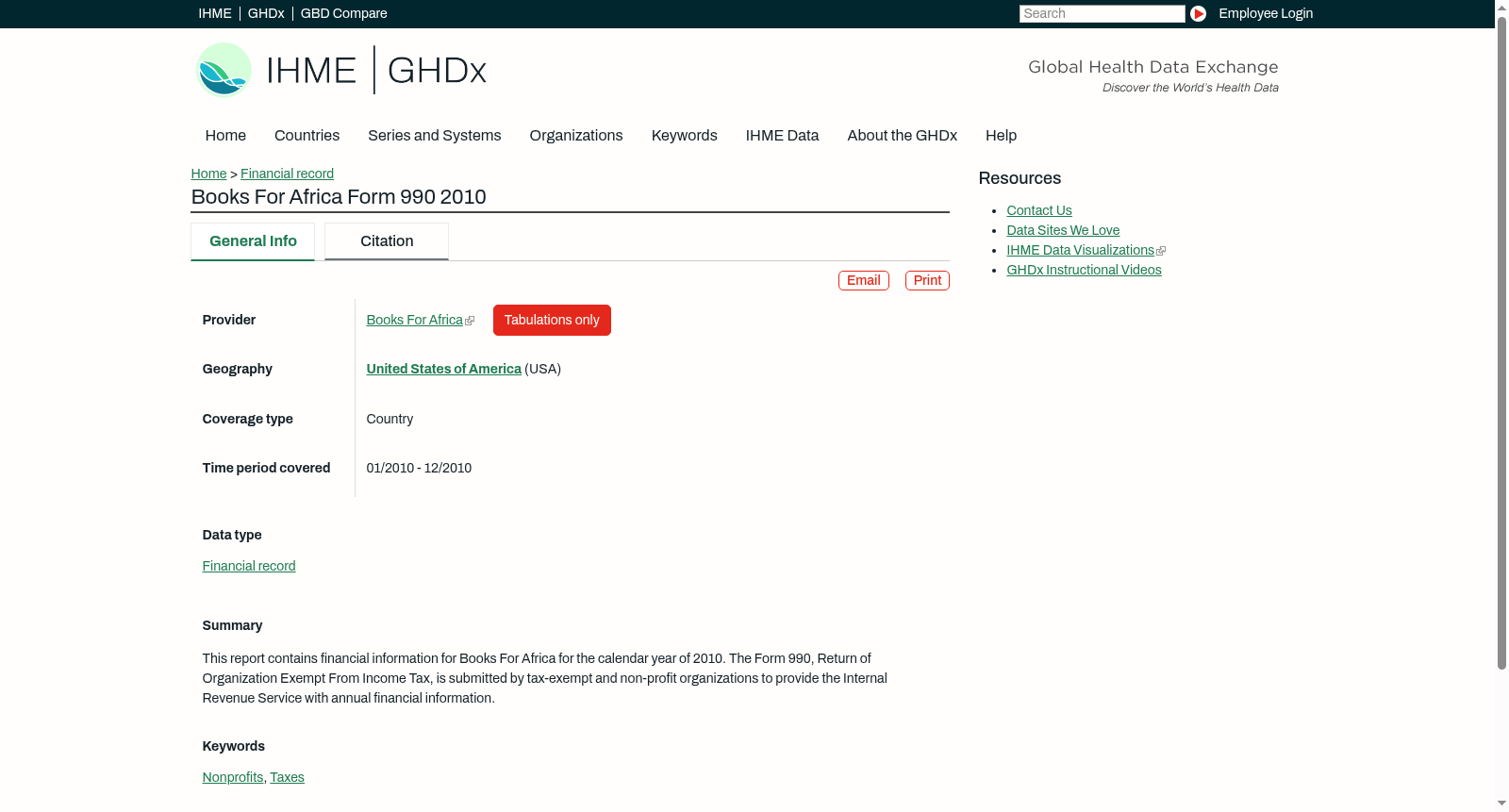
Task: Open Series and Systems menu
Action: point(434,136)
